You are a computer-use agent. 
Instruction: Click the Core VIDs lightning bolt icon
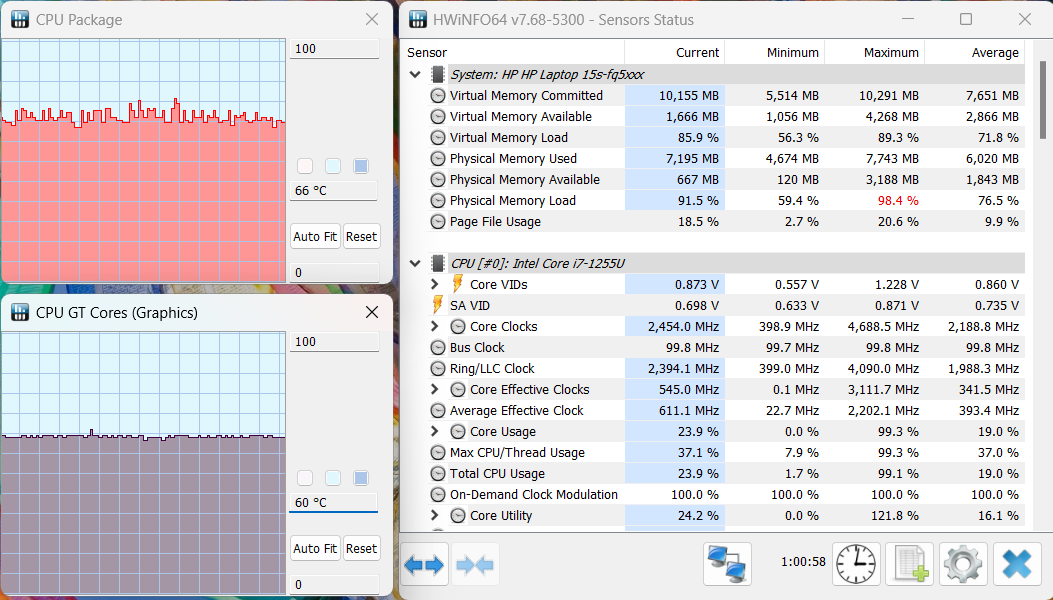[457, 284]
